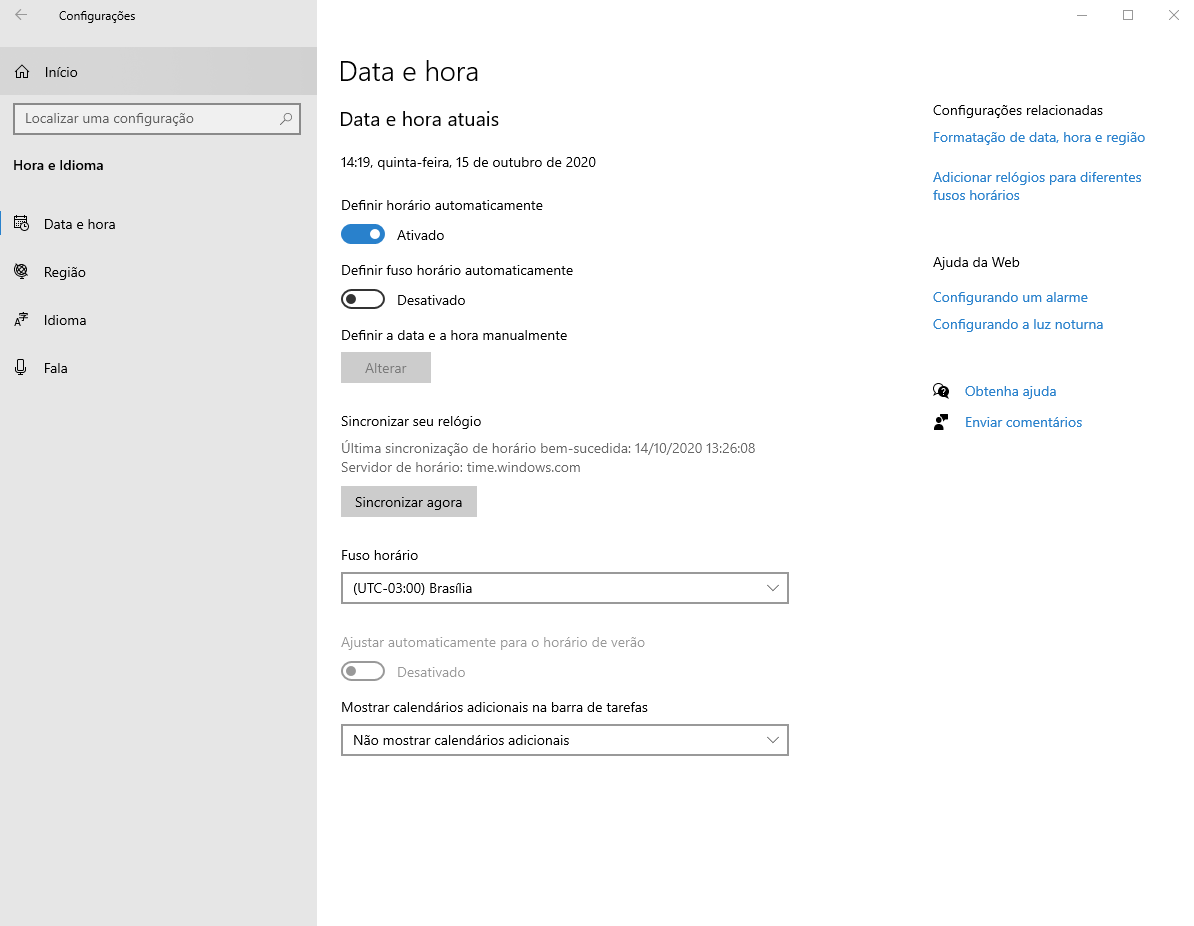This screenshot has height=926, width=1194.
Task: Click the Enviar comentários person icon
Action: [941, 422]
